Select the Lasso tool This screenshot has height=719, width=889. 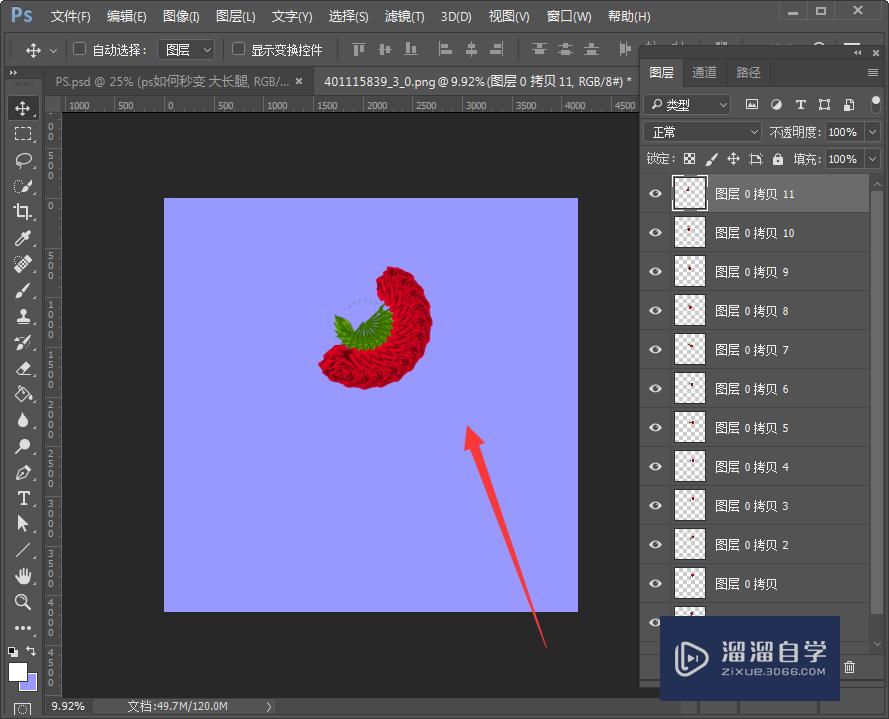pos(23,160)
